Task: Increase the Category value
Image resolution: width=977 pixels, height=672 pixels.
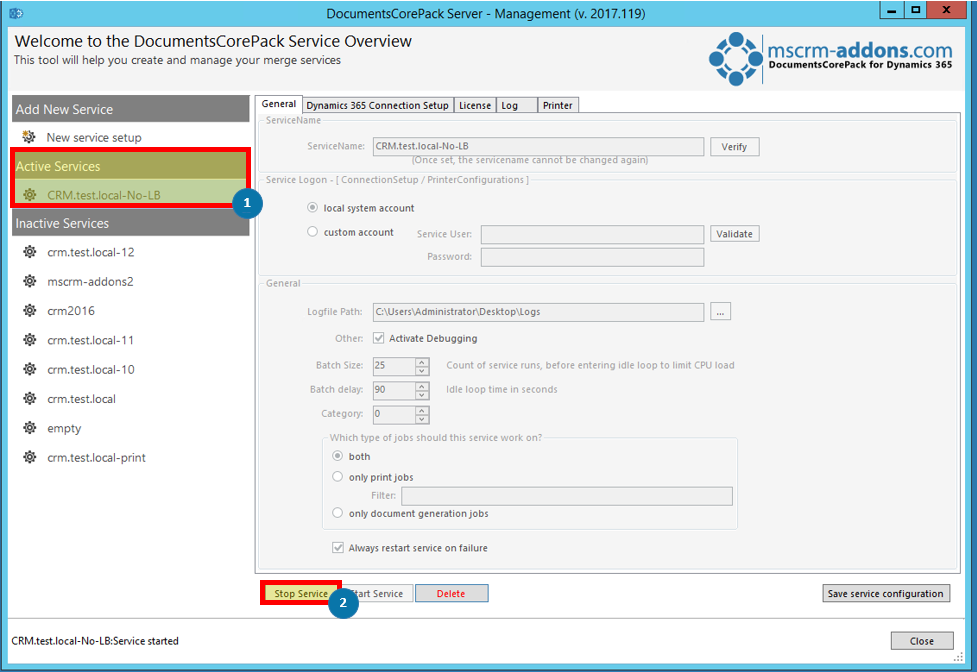Action: pos(422,410)
